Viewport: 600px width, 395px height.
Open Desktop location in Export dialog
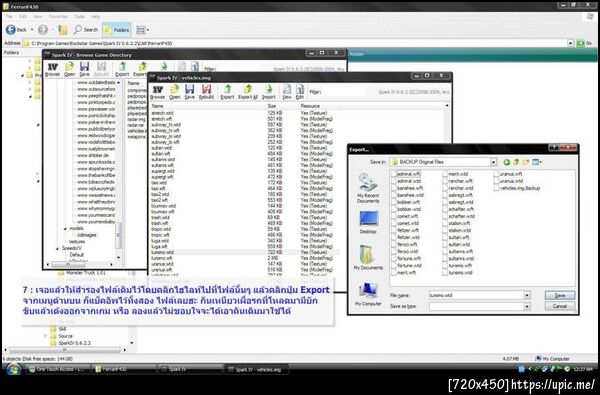pos(368,222)
